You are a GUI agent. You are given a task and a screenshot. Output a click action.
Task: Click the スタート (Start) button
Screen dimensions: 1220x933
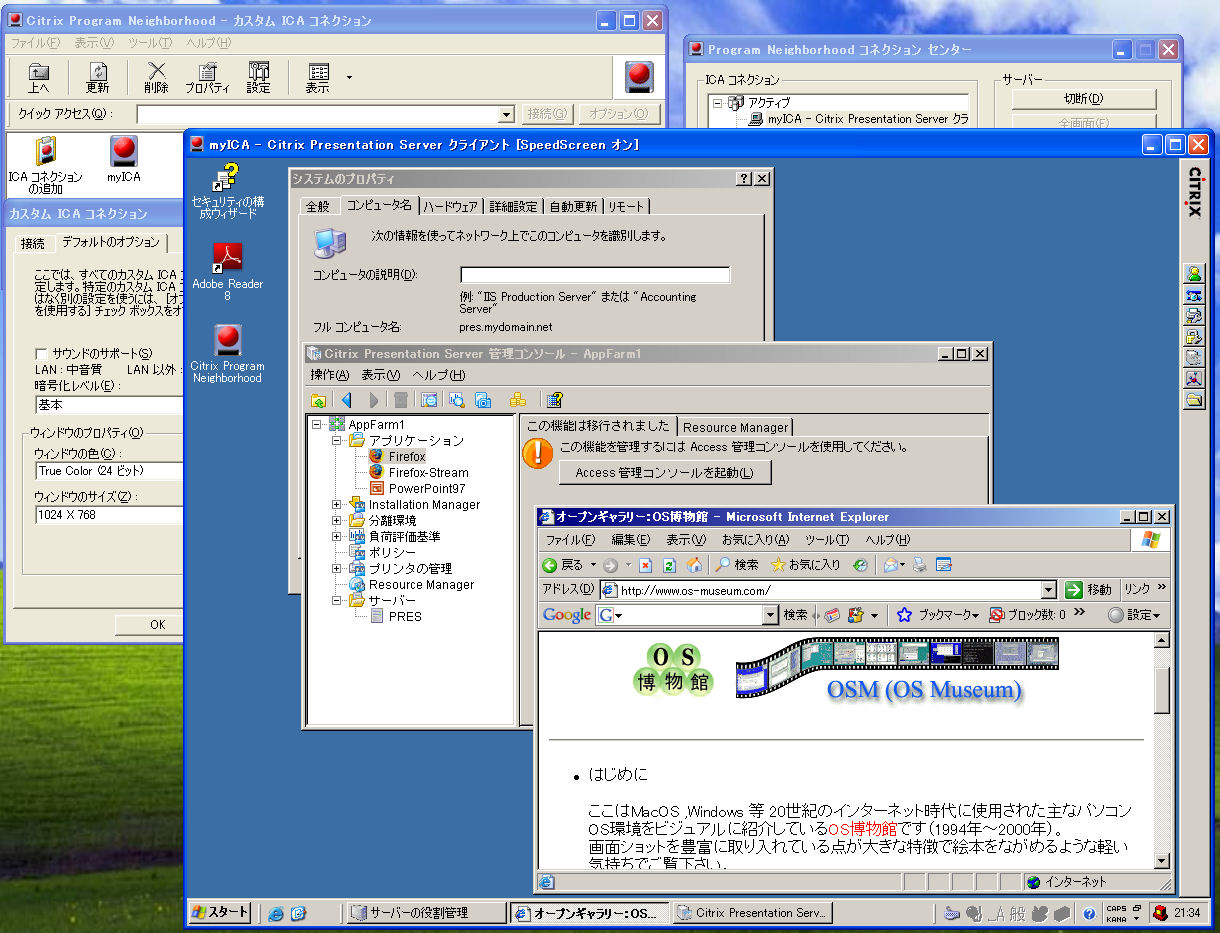tap(221, 912)
